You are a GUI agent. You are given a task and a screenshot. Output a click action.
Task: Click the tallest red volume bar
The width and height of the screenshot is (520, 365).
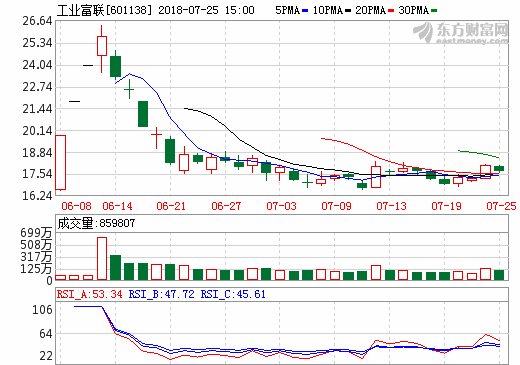[102, 259]
